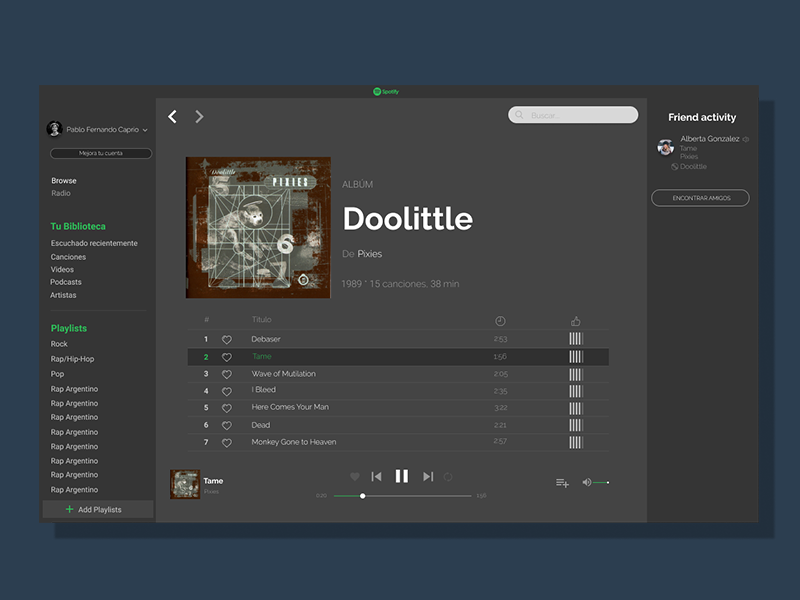Select the Rock playlist
Viewport: 800px width, 600px height.
coord(59,344)
